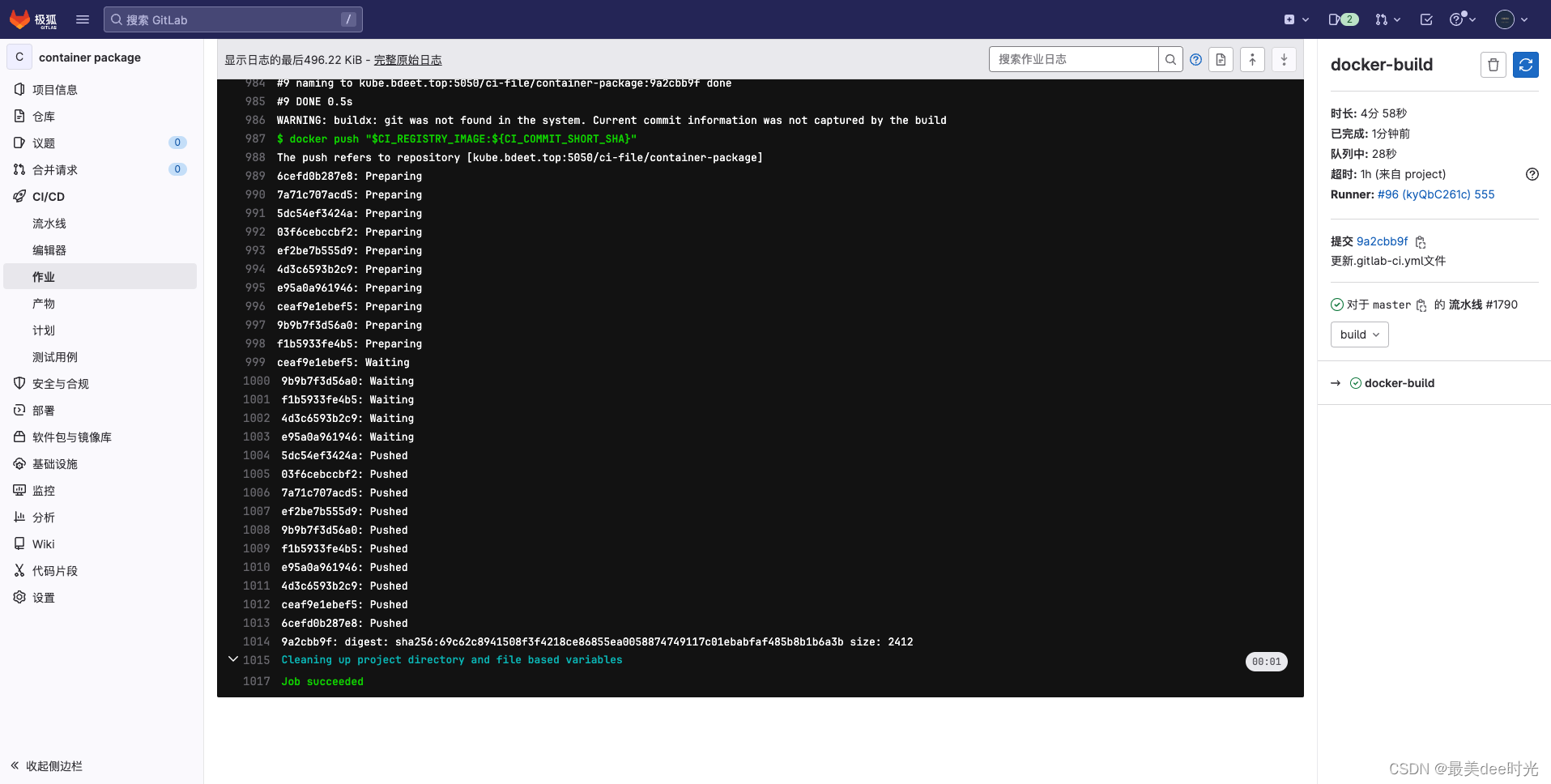Open the schedules submenu item
The image size is (1551, 784).
coord(100,330)
